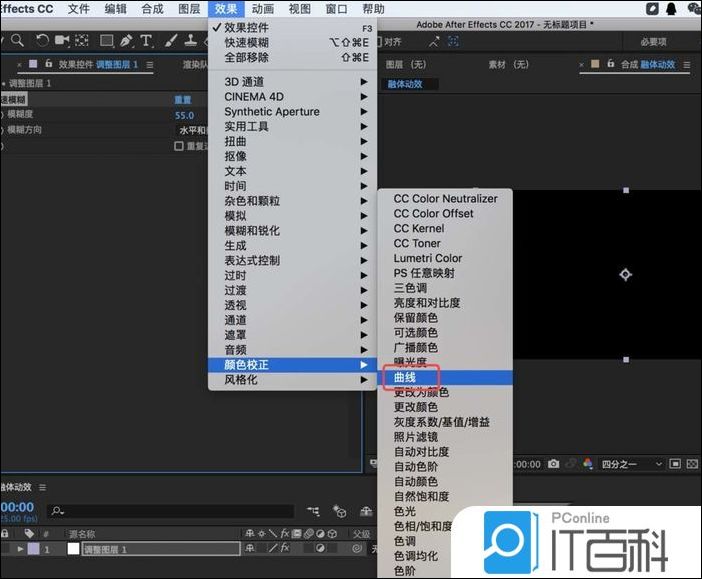
Task: Expand layer 1 disclosure triangle in timeline
Action: coord(21,549)
